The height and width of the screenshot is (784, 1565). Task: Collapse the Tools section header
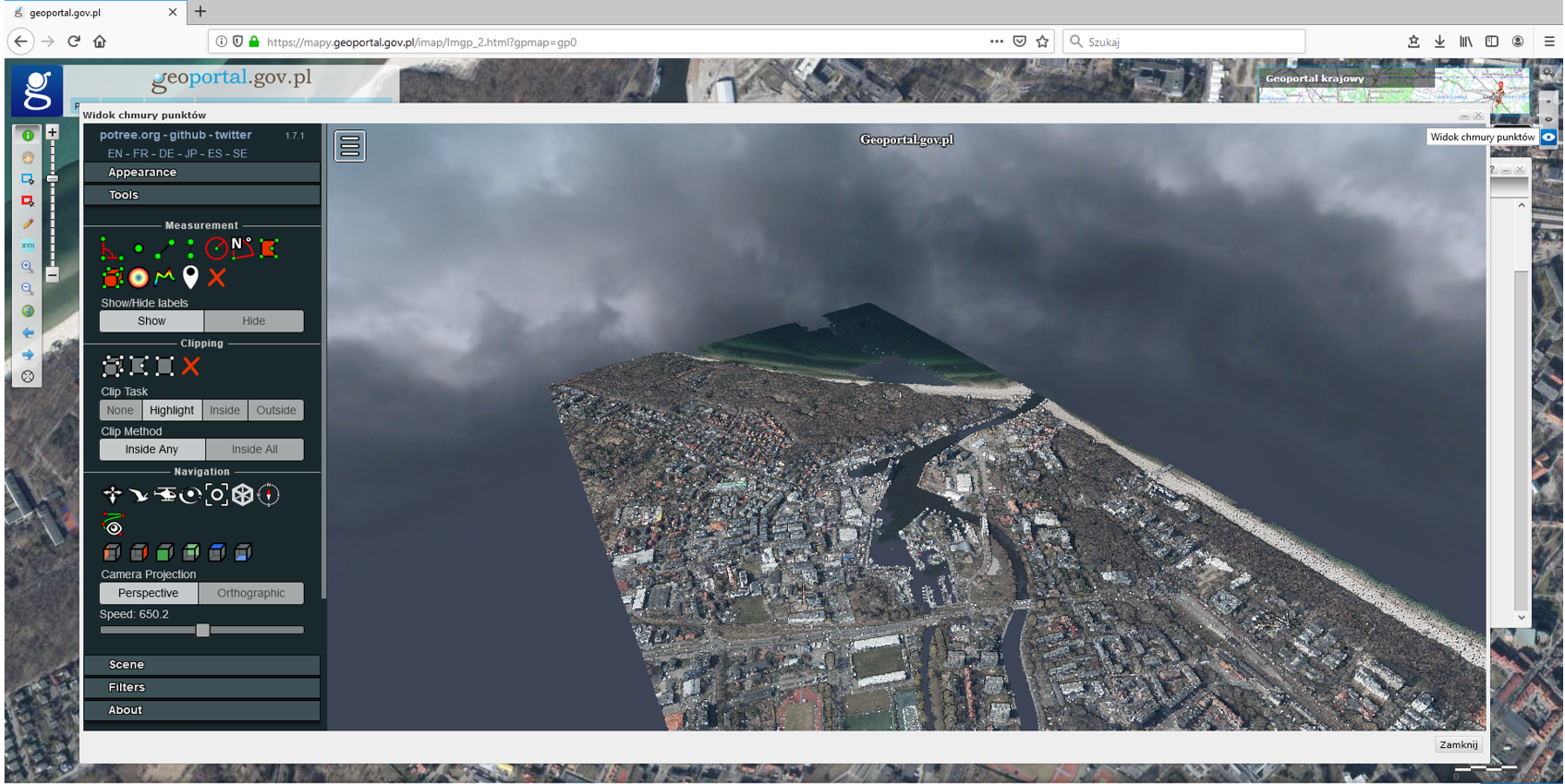[x=201, y=195]
